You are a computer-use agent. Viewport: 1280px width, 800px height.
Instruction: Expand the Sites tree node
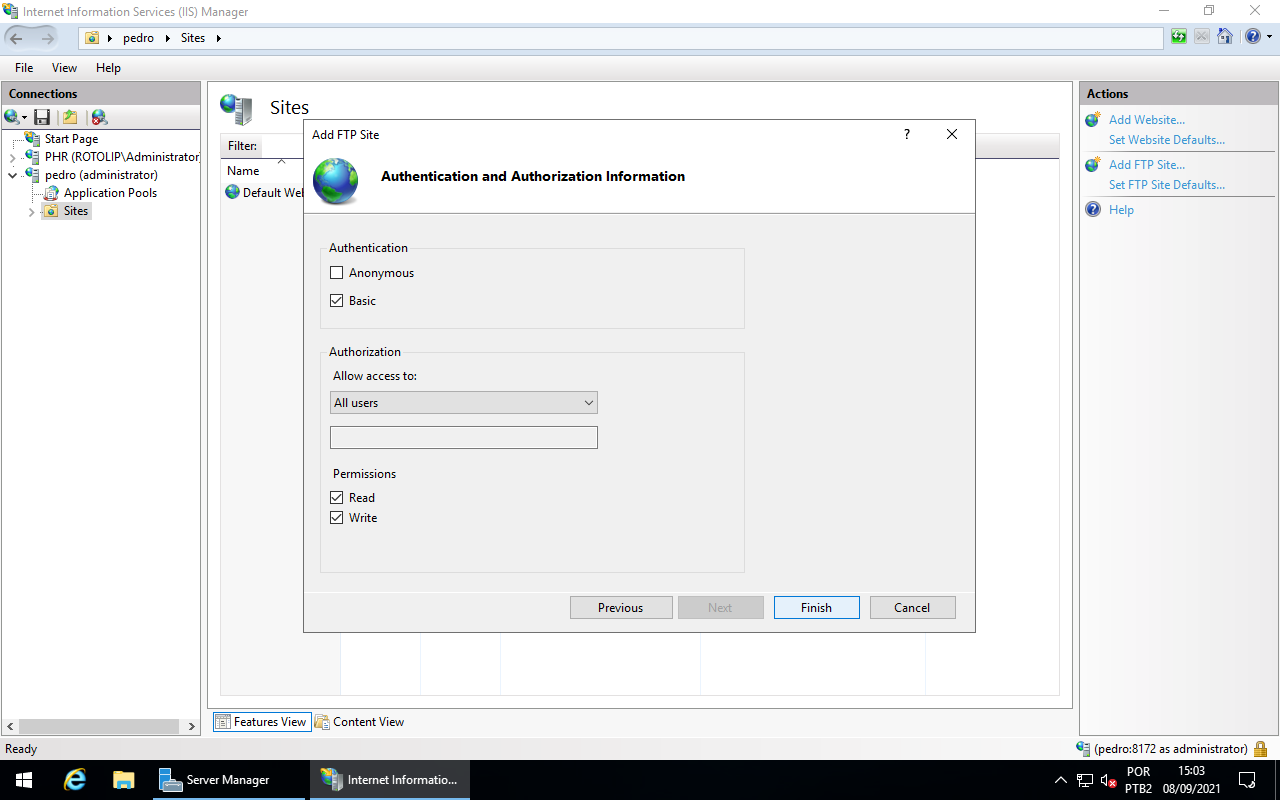coord(31,211)
